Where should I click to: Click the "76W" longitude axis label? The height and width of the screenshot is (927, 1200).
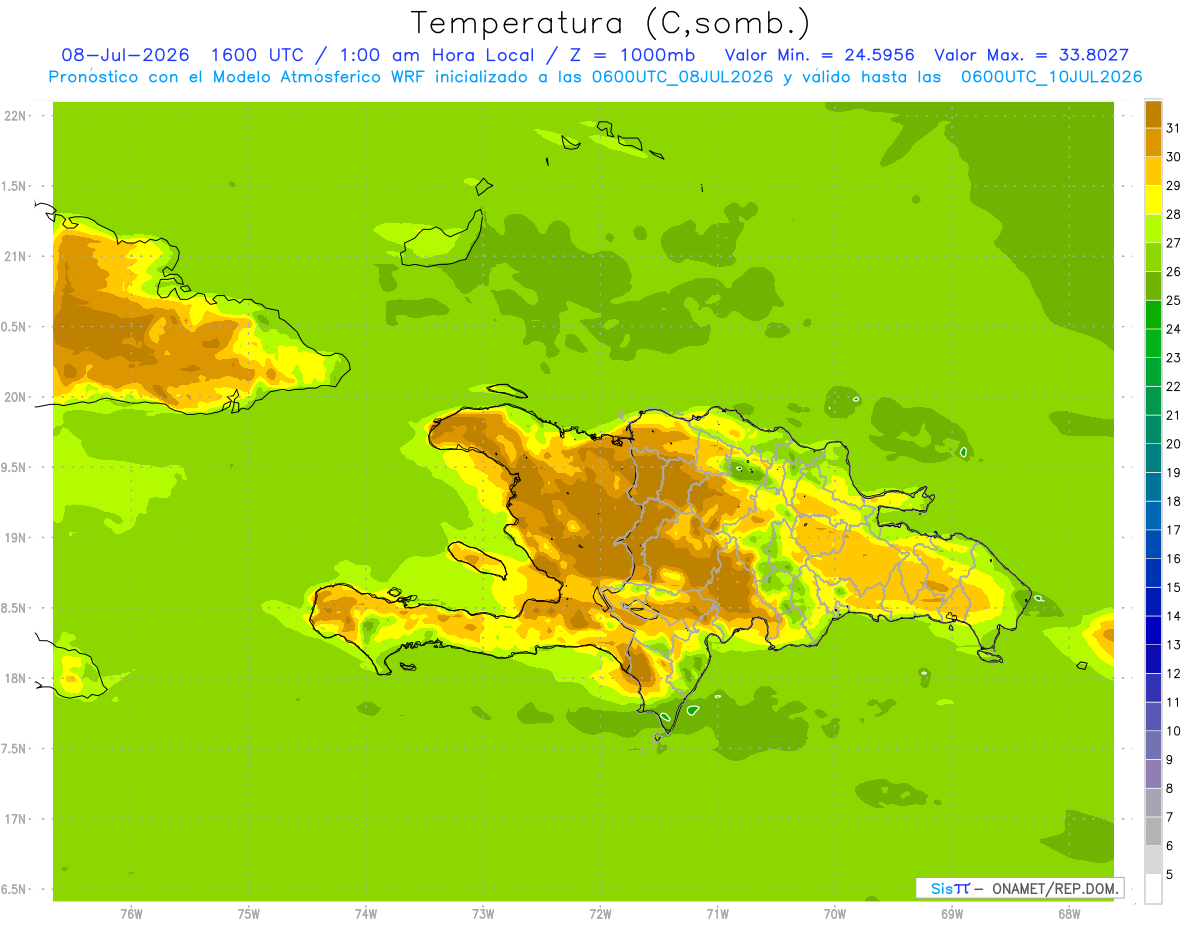tap(131, 914)
